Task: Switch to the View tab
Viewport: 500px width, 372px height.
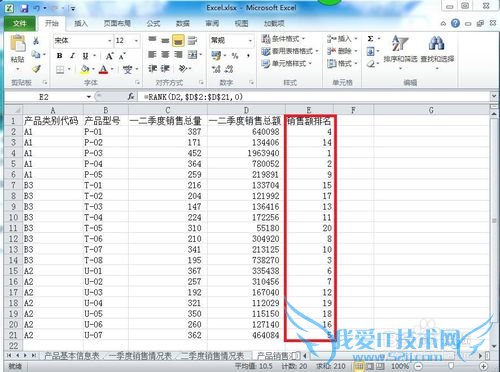Action: 241,23
